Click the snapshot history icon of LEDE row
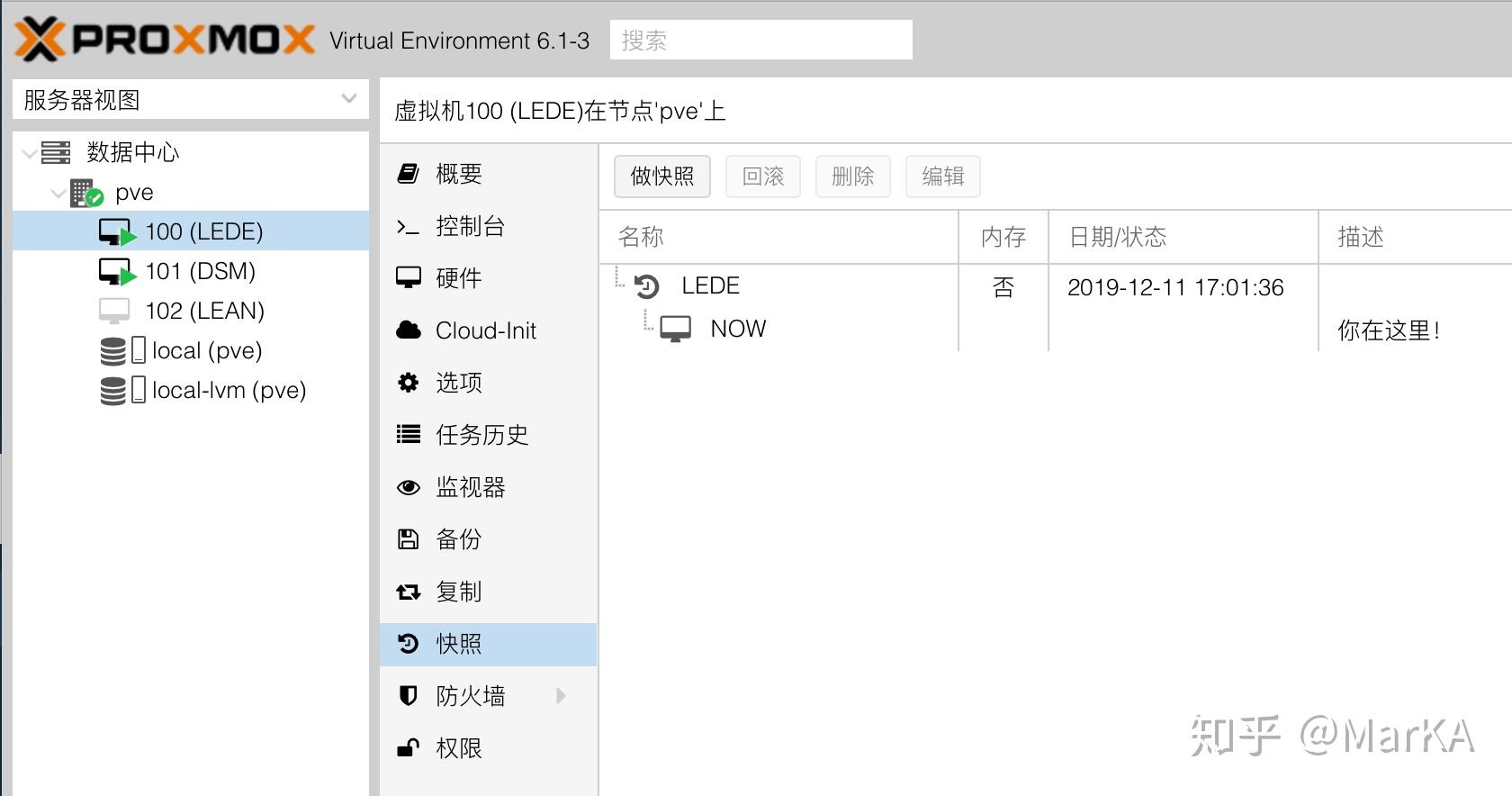1512x796 pixels. (647, 286)
